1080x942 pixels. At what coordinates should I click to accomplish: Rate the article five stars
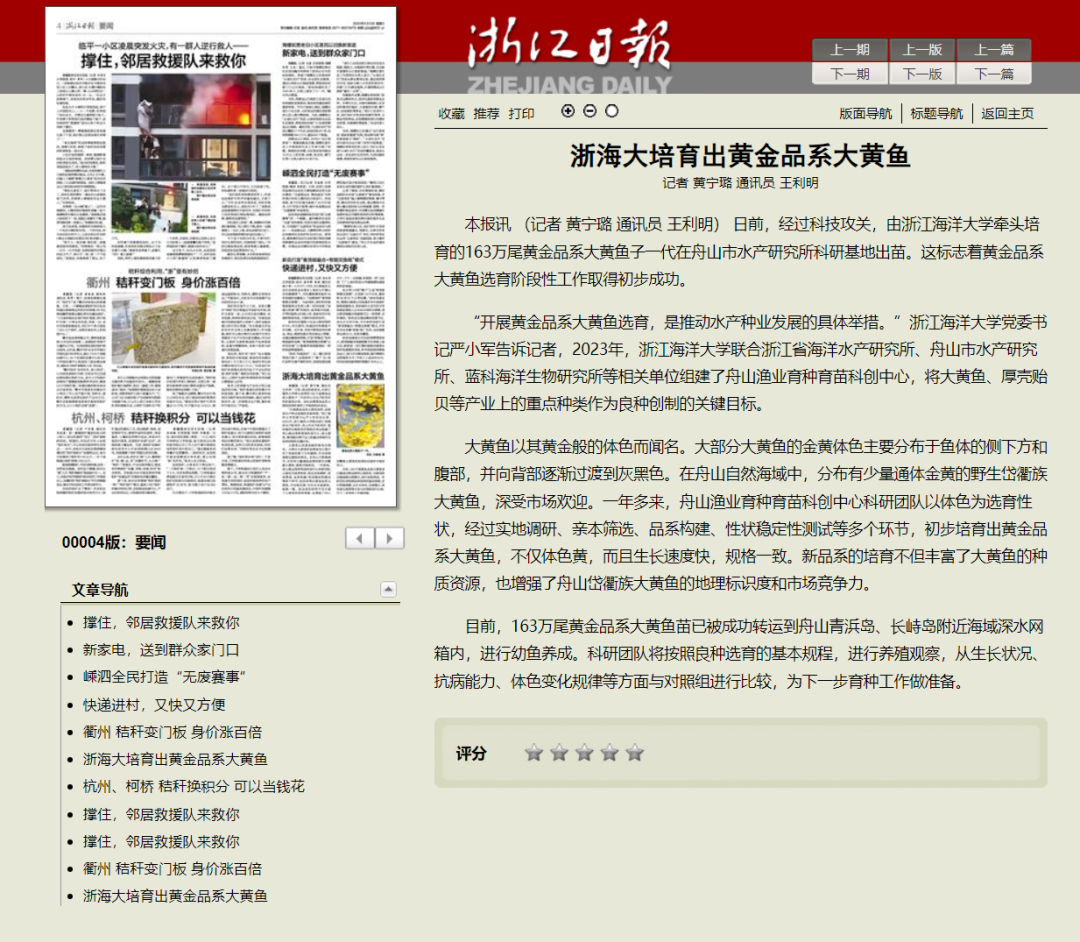click(634, 753)
